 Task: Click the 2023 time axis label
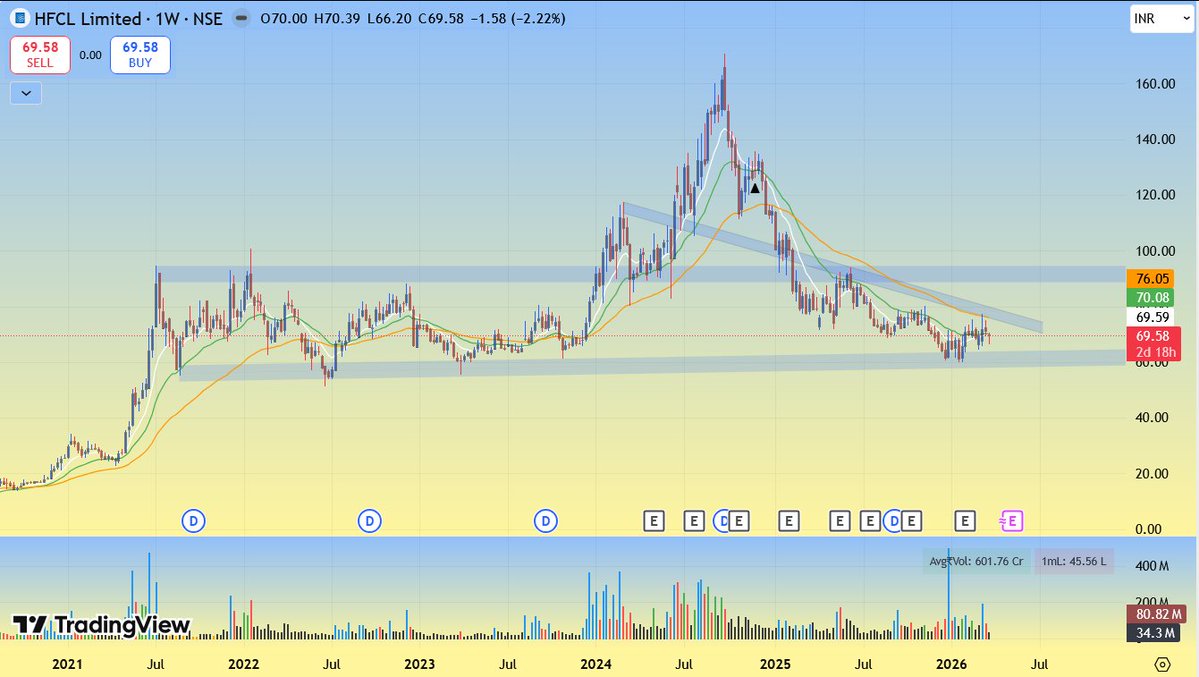point(420,664)
